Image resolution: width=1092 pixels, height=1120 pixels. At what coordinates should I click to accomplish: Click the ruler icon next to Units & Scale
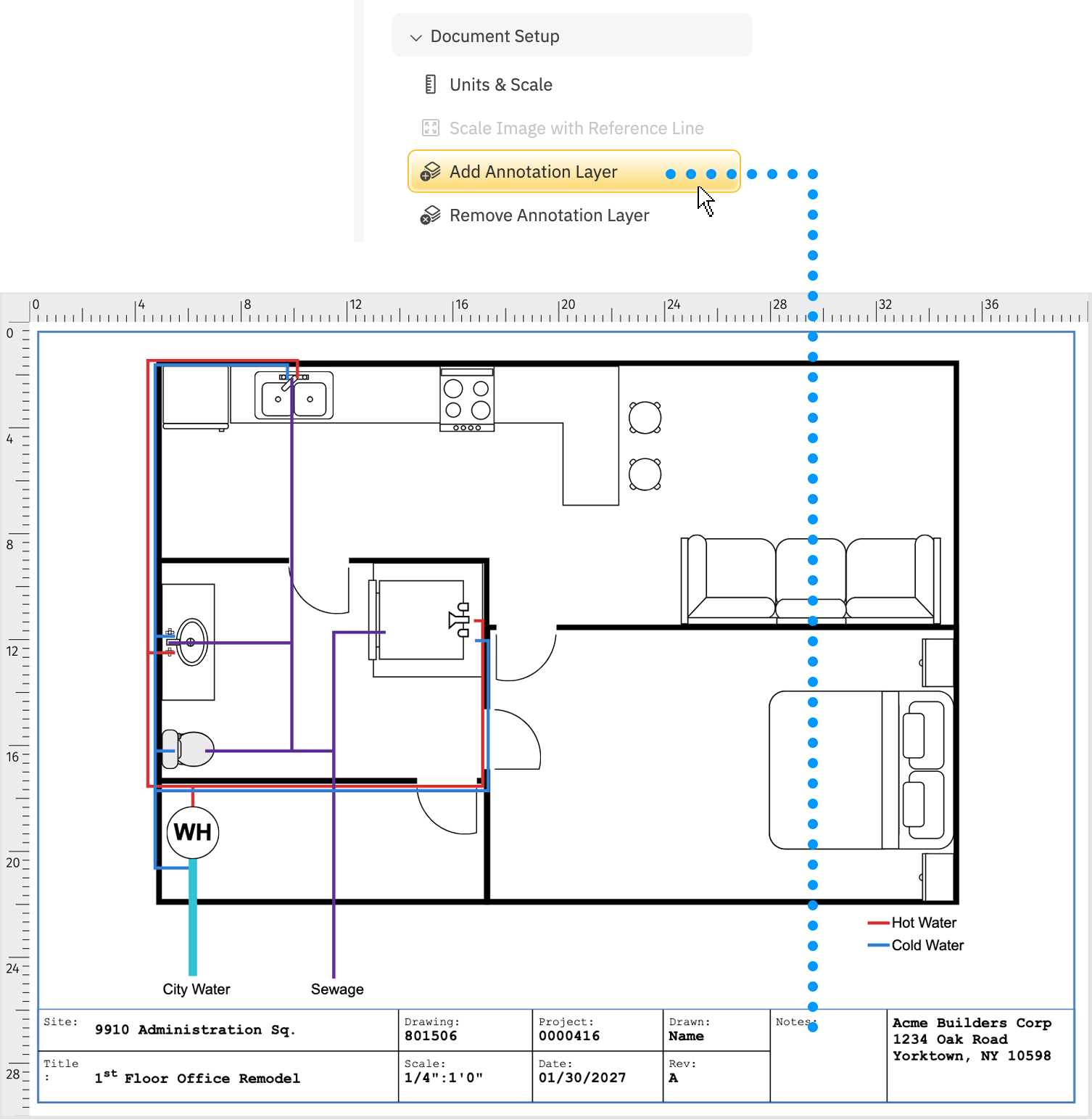pos(431,84)
